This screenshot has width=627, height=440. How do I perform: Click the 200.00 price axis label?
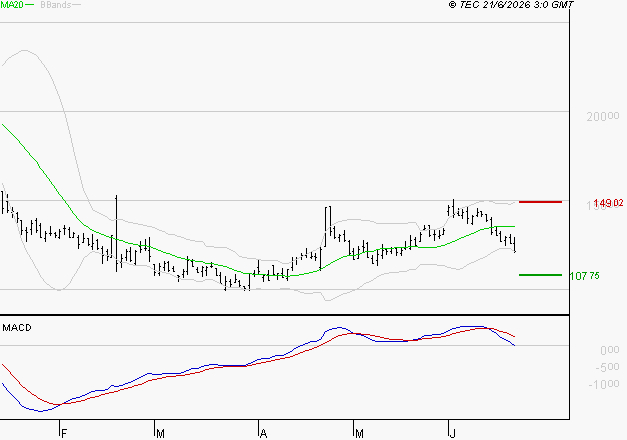pos(603,116)
